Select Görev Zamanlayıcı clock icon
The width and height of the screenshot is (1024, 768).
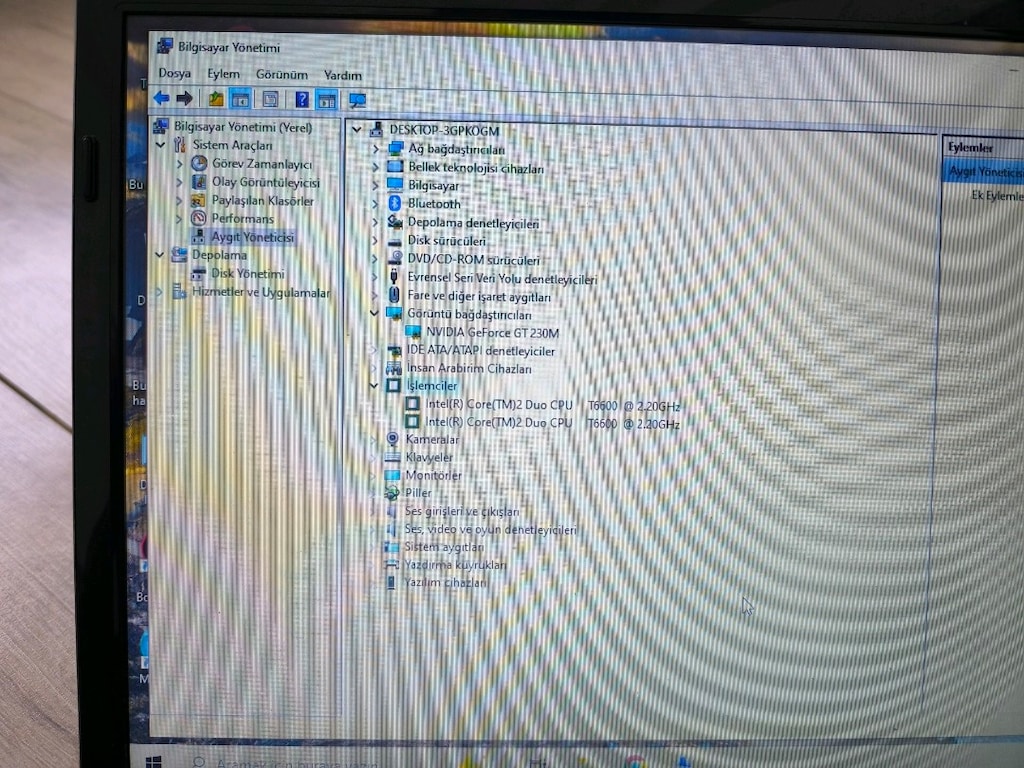tap(199, 163)
